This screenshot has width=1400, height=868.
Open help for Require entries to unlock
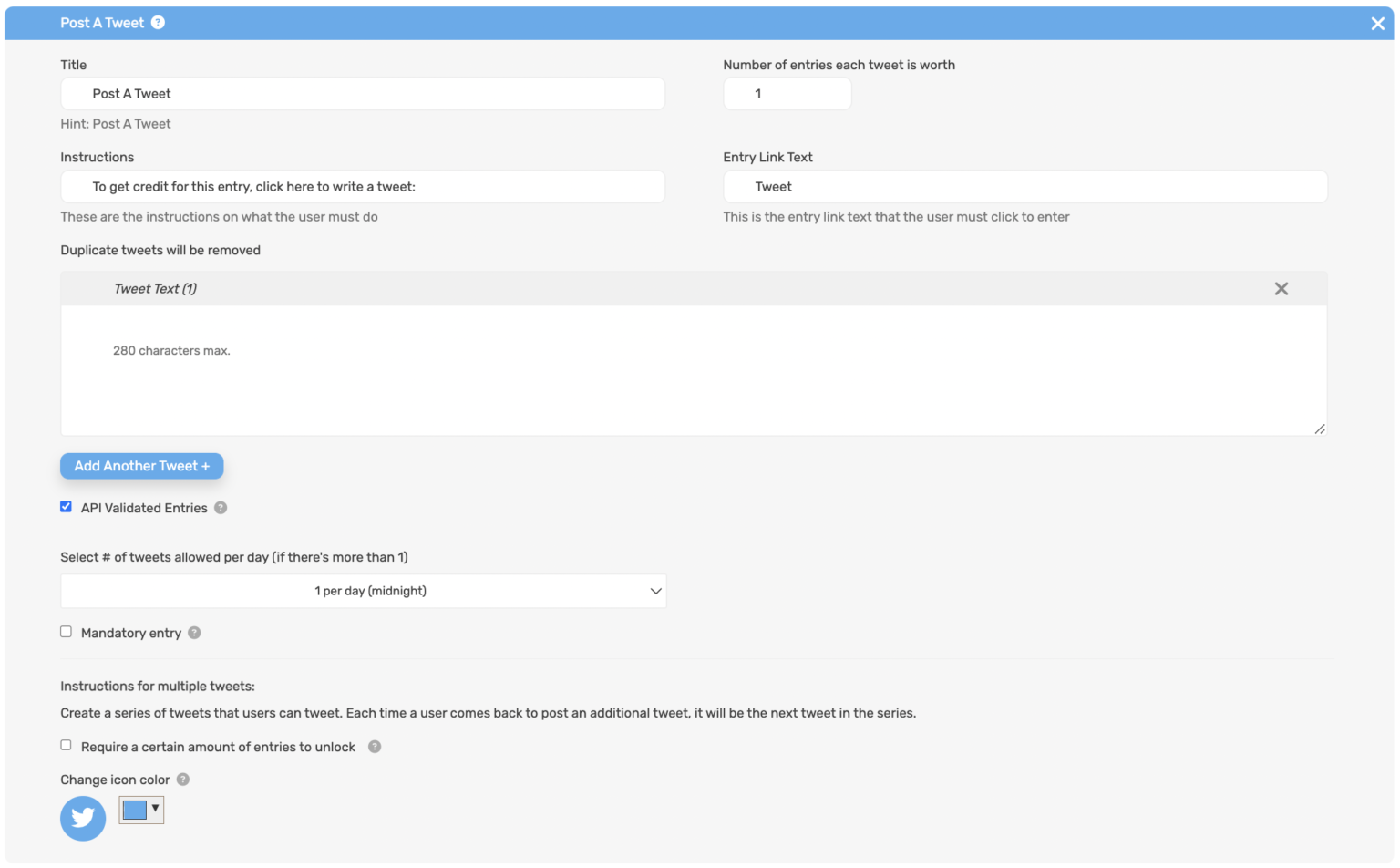pos(374,746)
